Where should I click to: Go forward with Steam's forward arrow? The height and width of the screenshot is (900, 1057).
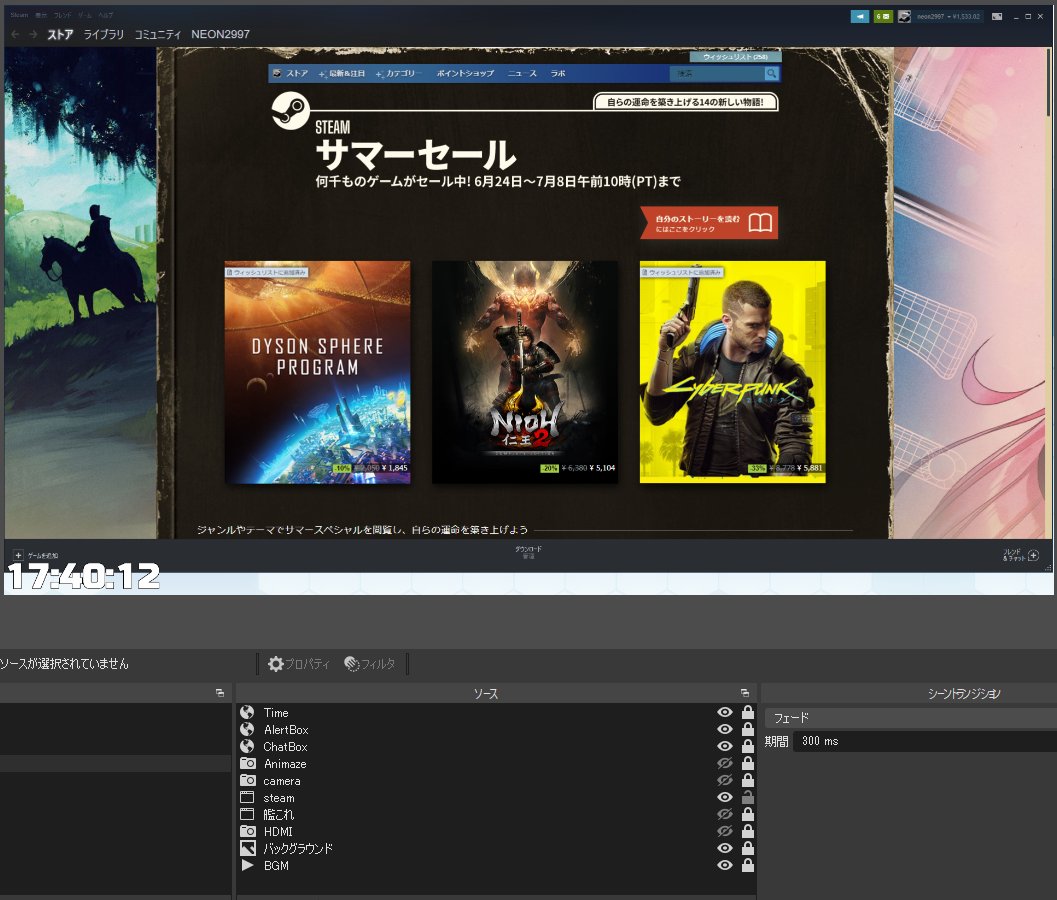(x=32, y=34)
